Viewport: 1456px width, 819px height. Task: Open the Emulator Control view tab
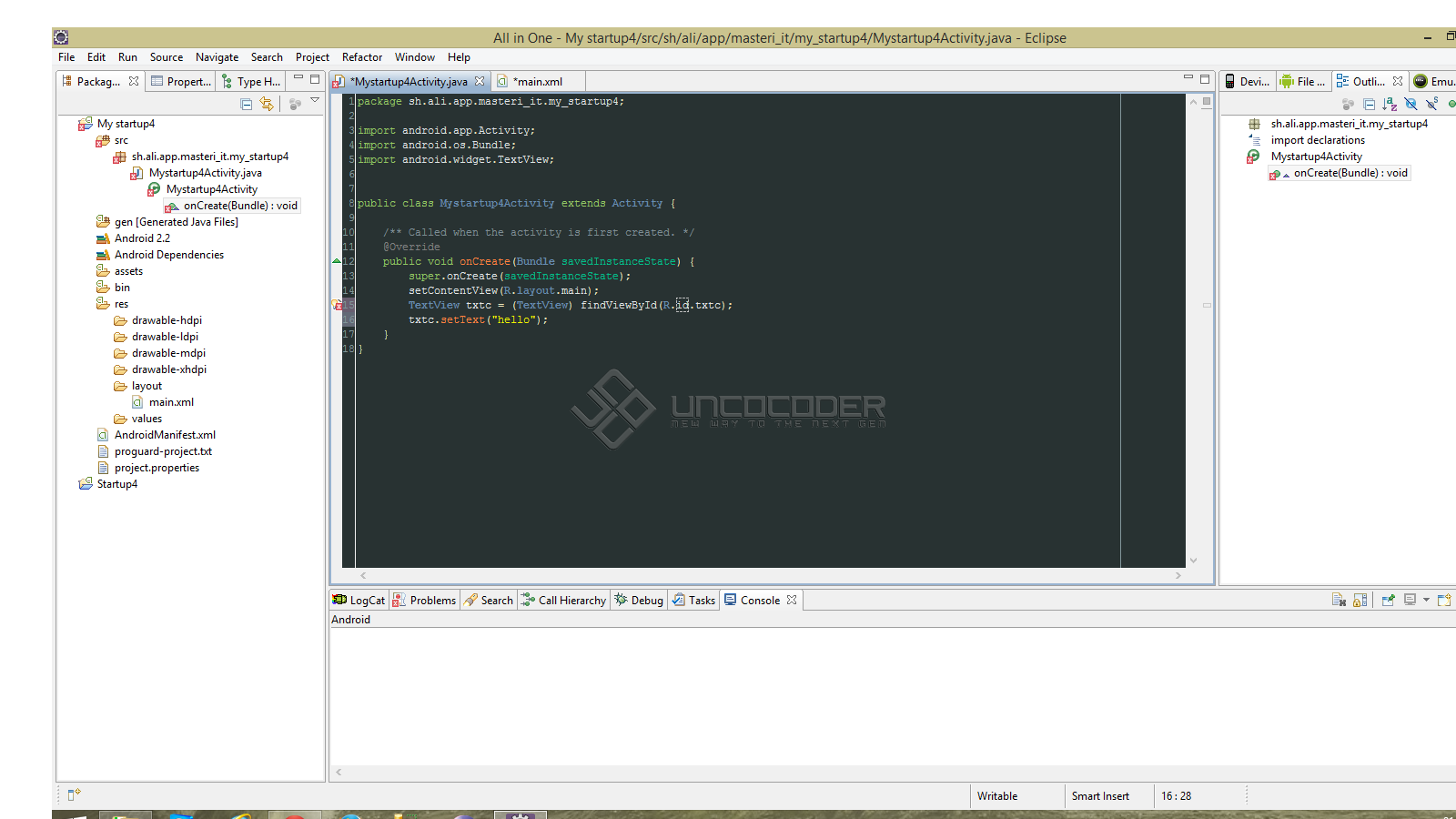coord(1434,81)
